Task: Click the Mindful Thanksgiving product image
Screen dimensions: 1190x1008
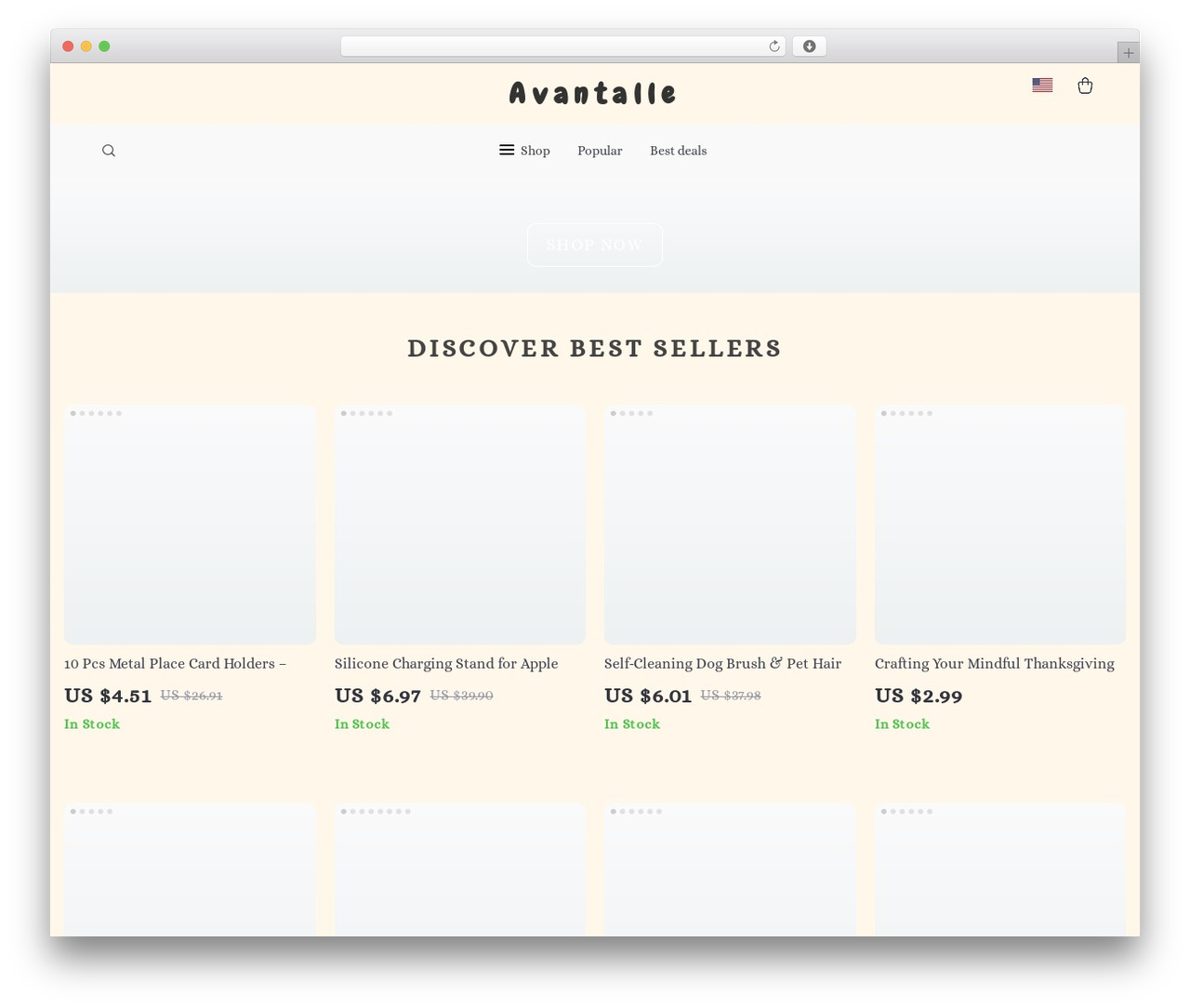Action: tap(1000, 524)
